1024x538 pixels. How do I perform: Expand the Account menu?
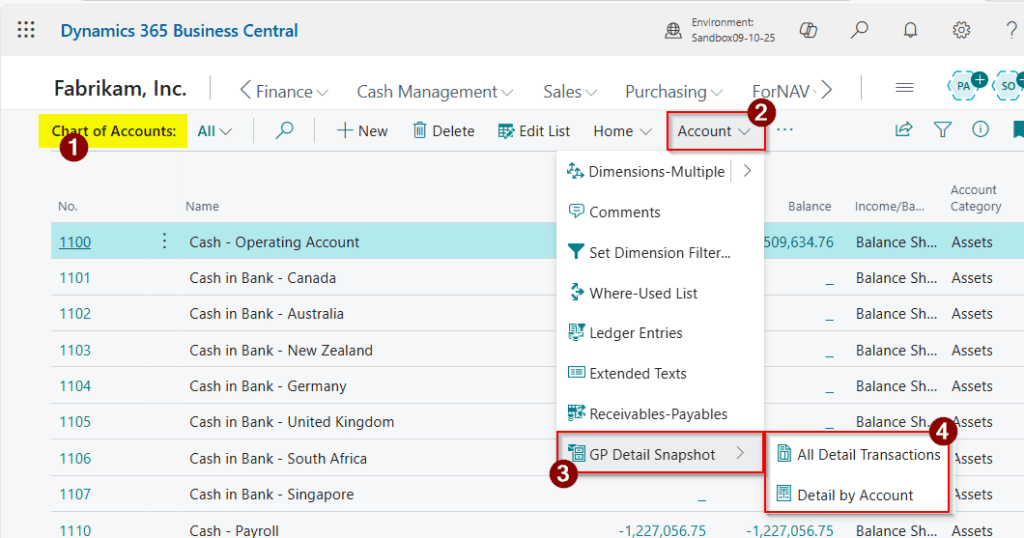[x=714, y=131]
